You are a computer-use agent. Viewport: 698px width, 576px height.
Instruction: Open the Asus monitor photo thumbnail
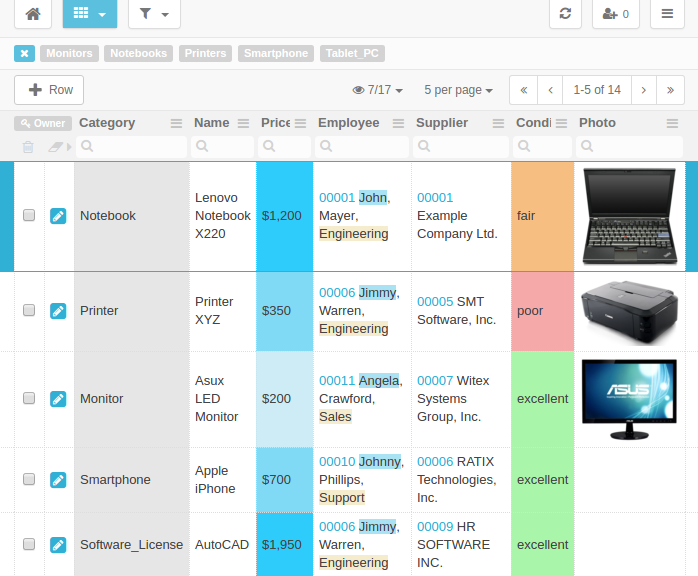tap(629, 399)
